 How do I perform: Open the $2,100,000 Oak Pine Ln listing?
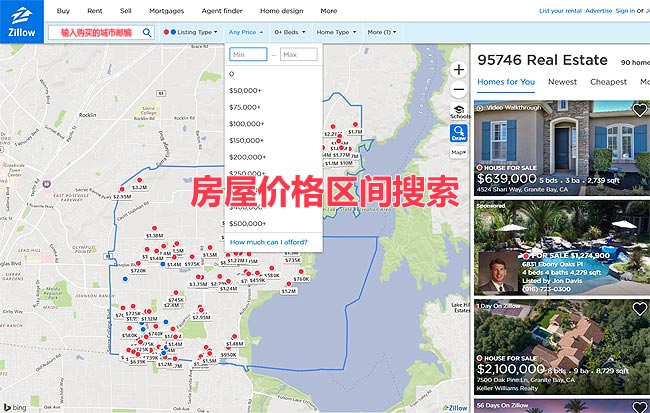(x=562, y=347)
